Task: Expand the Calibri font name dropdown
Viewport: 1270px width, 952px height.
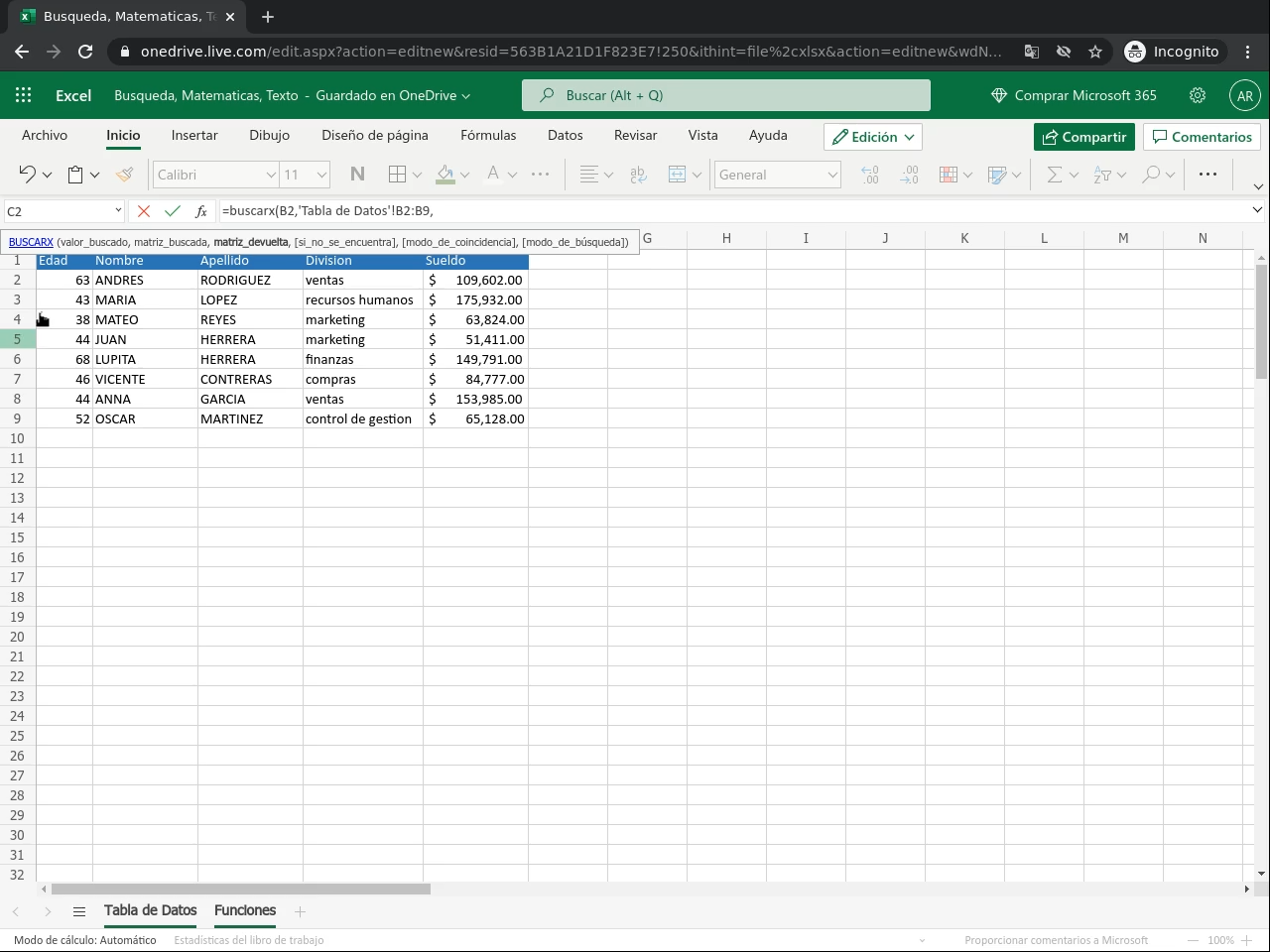Action: tap(270, 175)
